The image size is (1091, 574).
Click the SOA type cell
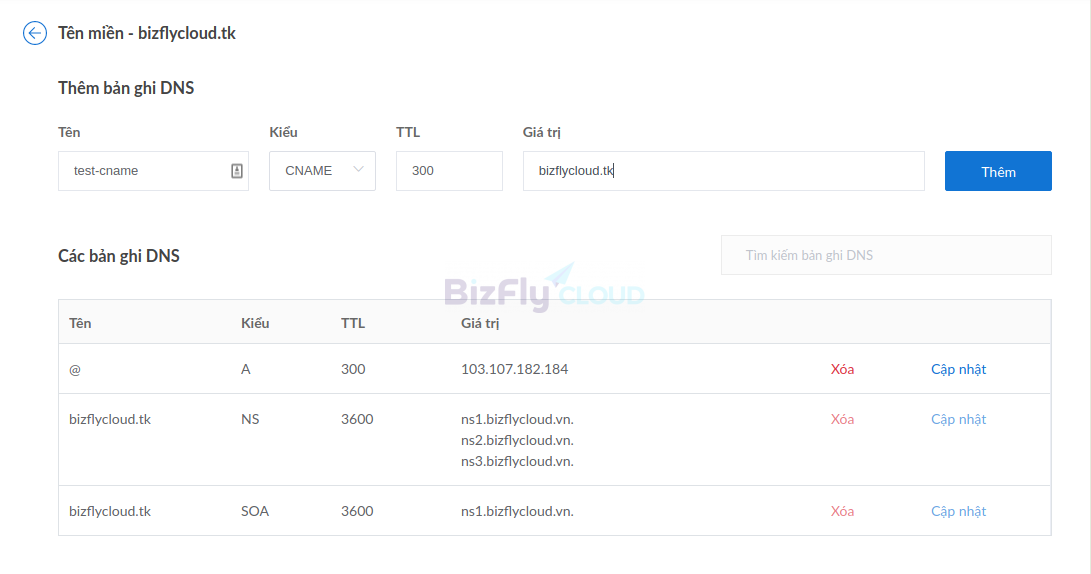pos(255,511)
